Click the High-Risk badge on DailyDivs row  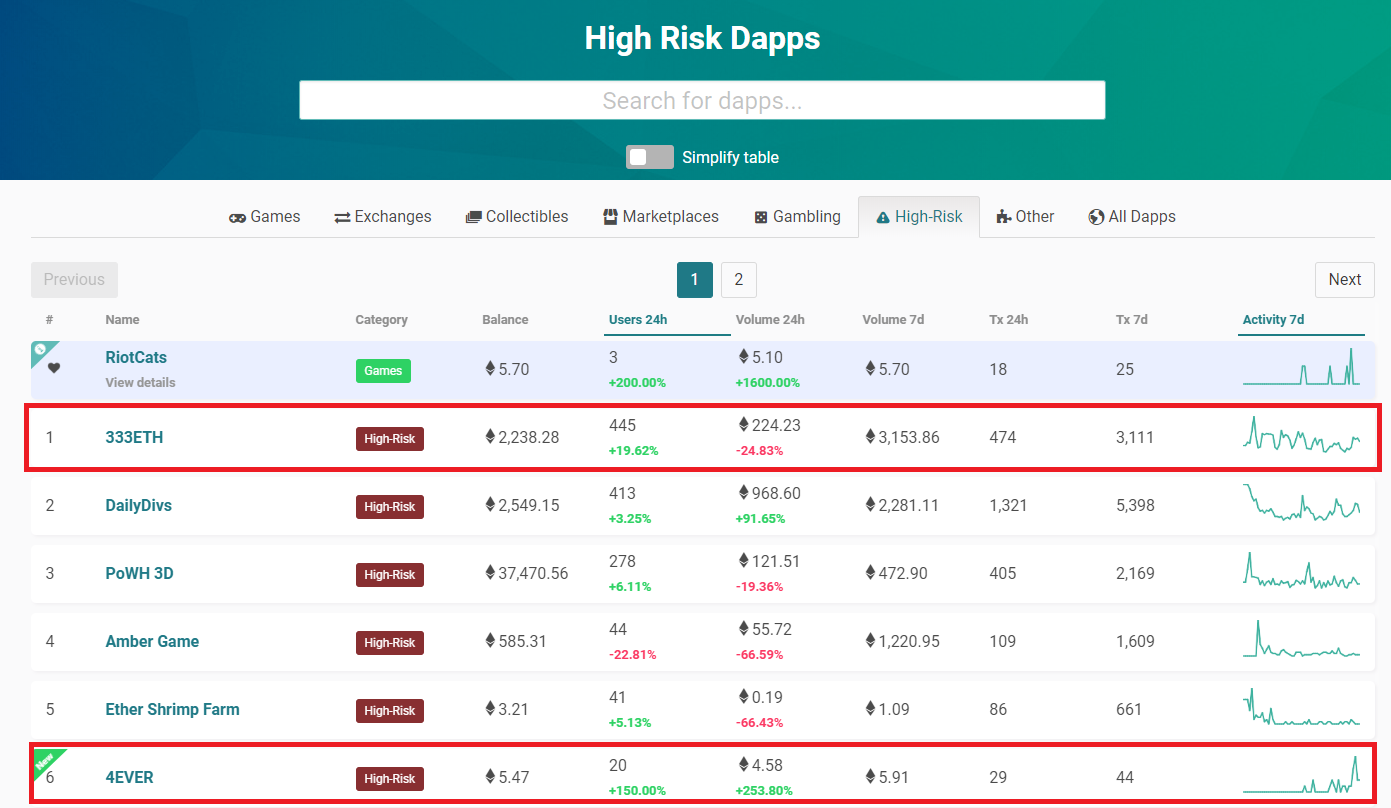click(390, 507)
